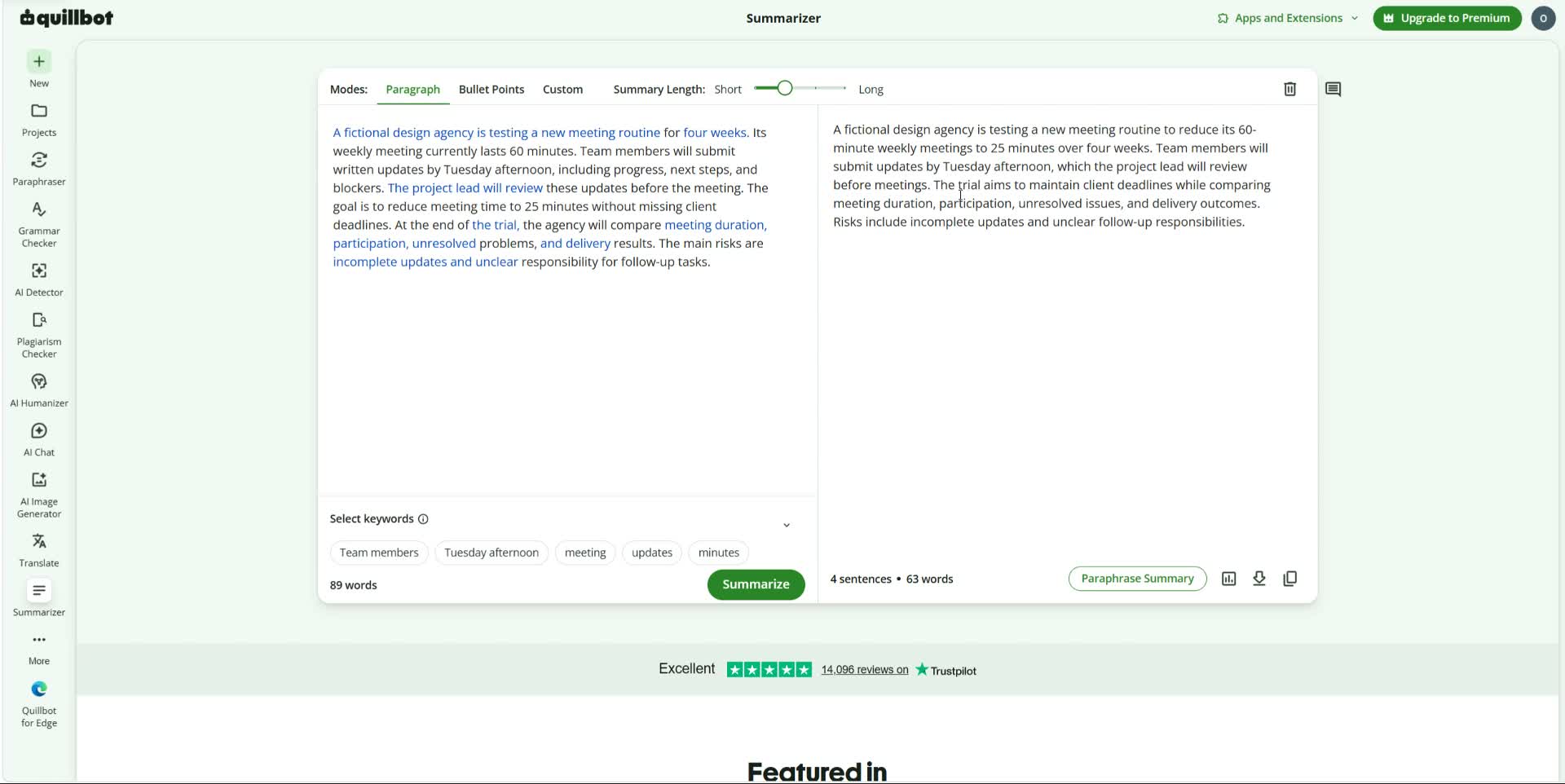Toggle the updates keyword chip
The image size is (1565, 784).
[x=652, y=553]
